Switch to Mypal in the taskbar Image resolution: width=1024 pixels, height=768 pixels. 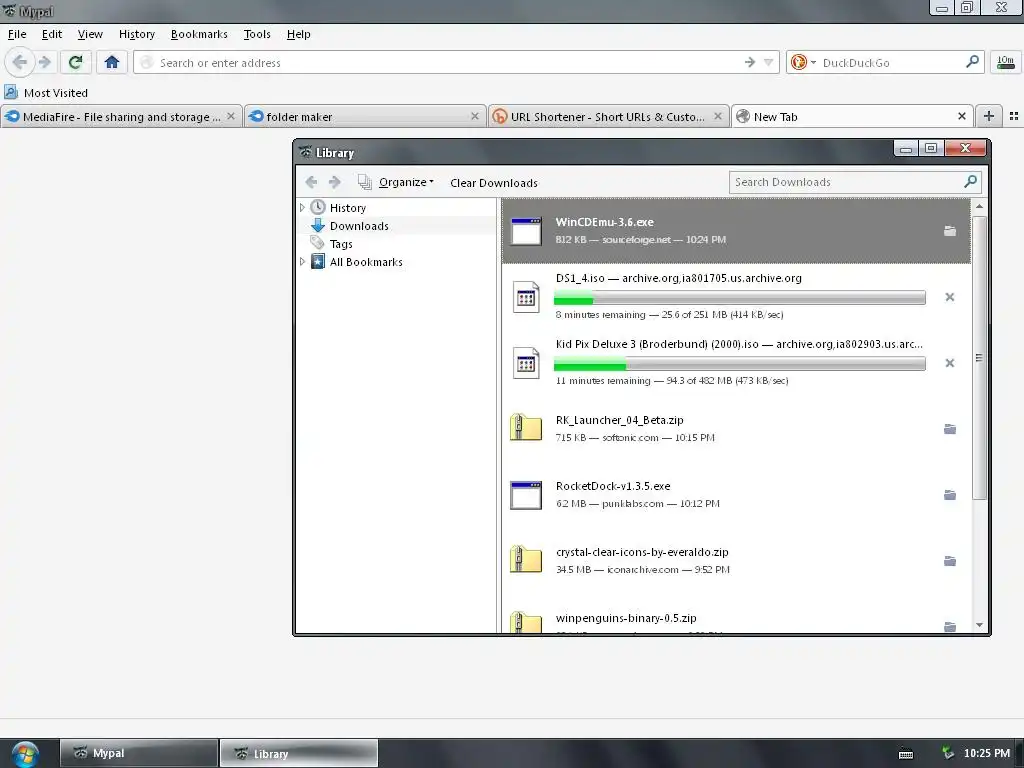click(138, 753)
